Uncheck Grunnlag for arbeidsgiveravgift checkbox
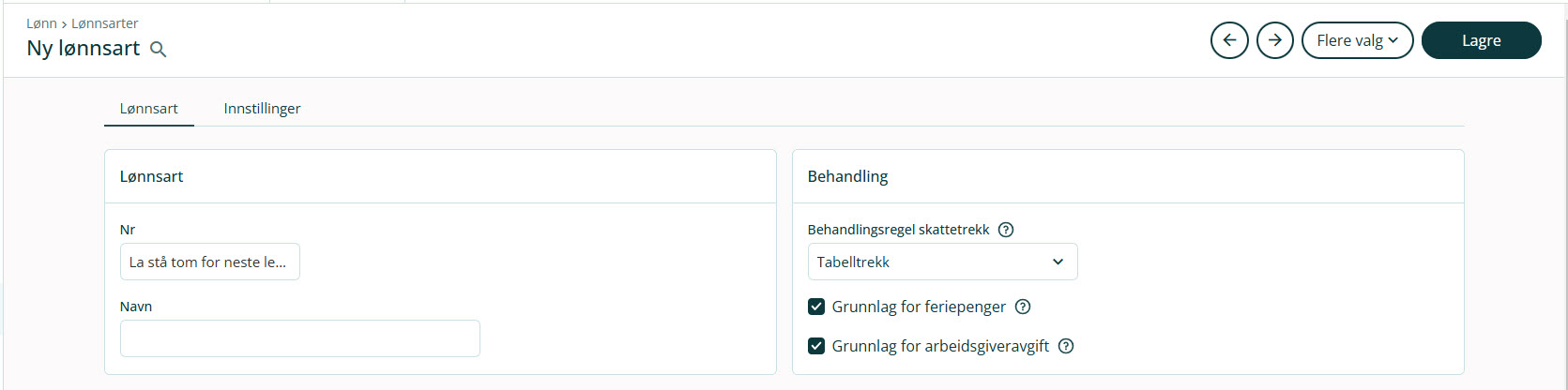 tap(816, 346)
